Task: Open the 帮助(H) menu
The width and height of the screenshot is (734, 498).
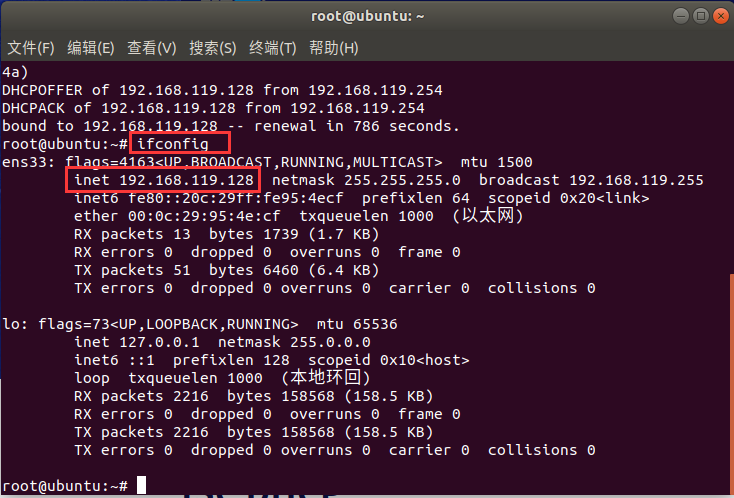Action: (x=334, y=48)
